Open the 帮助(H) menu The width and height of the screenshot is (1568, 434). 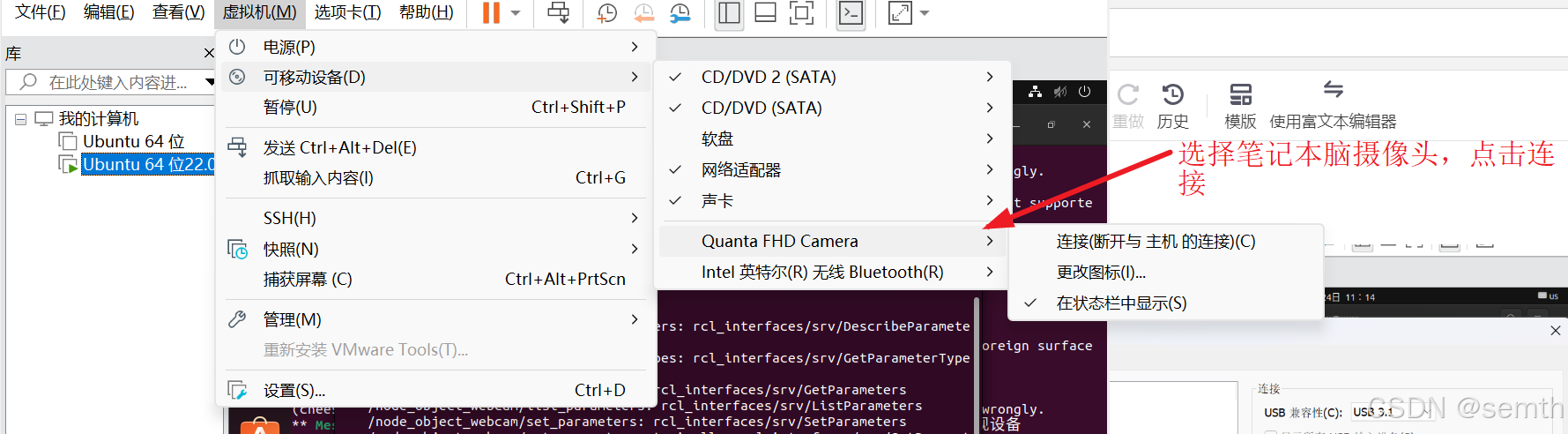click(427, 12)
